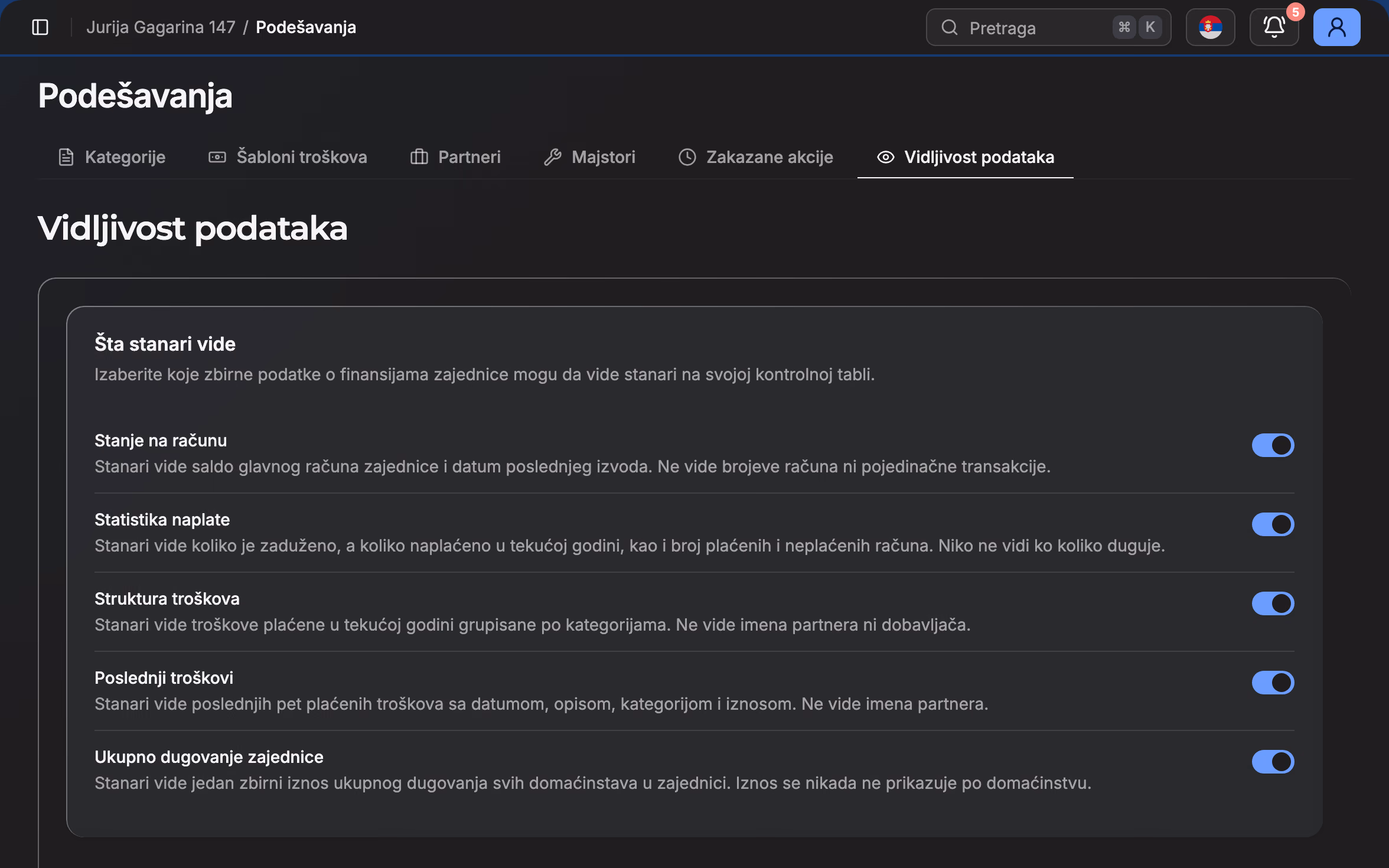Click the Šabloni troškova banknote icon
Image resolution: width=1389 pixels, height=868 pixels.
point(217,157)
